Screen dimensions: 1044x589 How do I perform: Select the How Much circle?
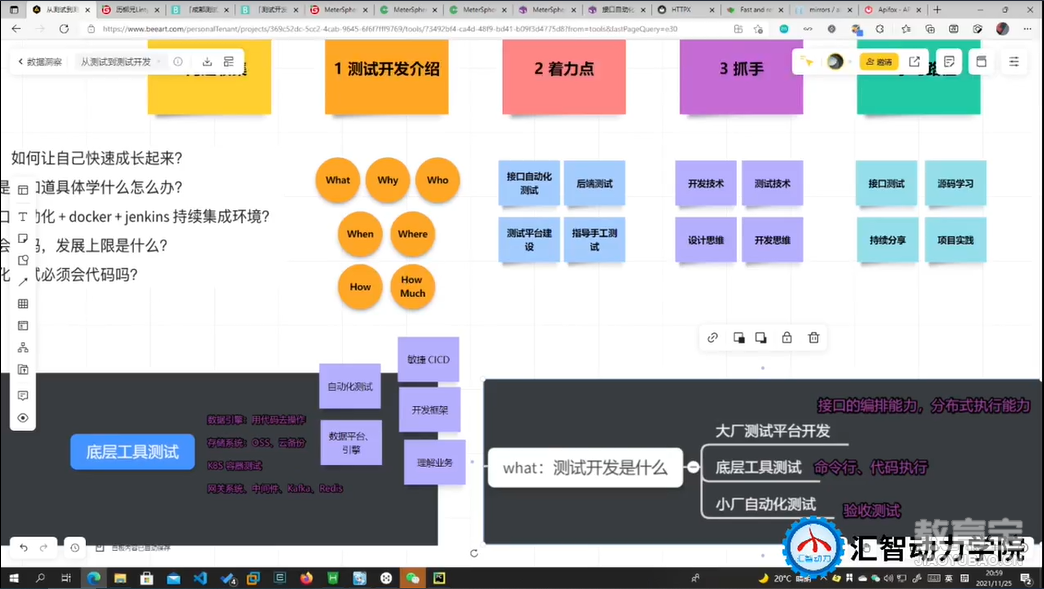pyautogui.click(x=412, y=287)
